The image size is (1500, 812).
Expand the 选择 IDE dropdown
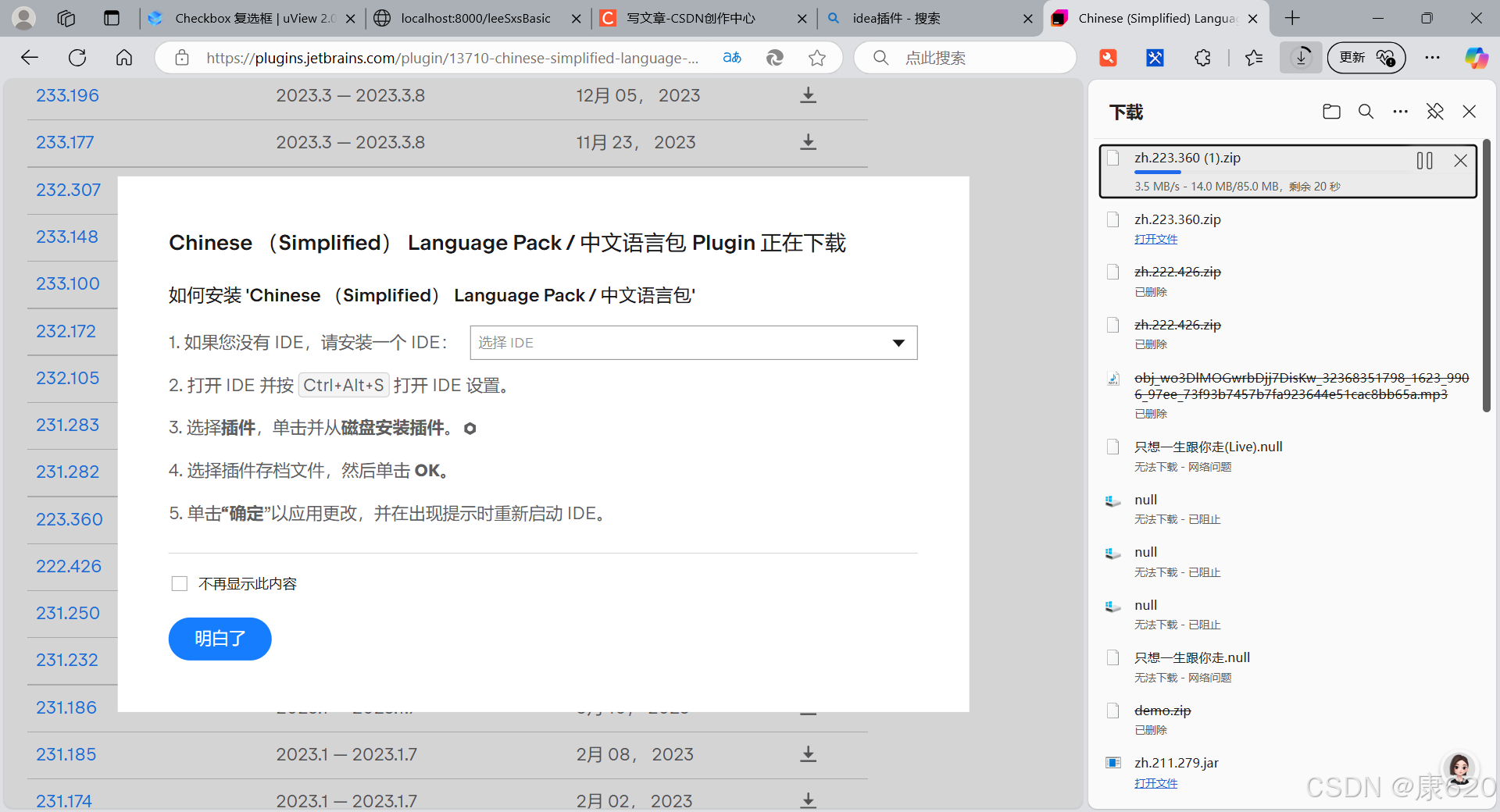point(694,343)
